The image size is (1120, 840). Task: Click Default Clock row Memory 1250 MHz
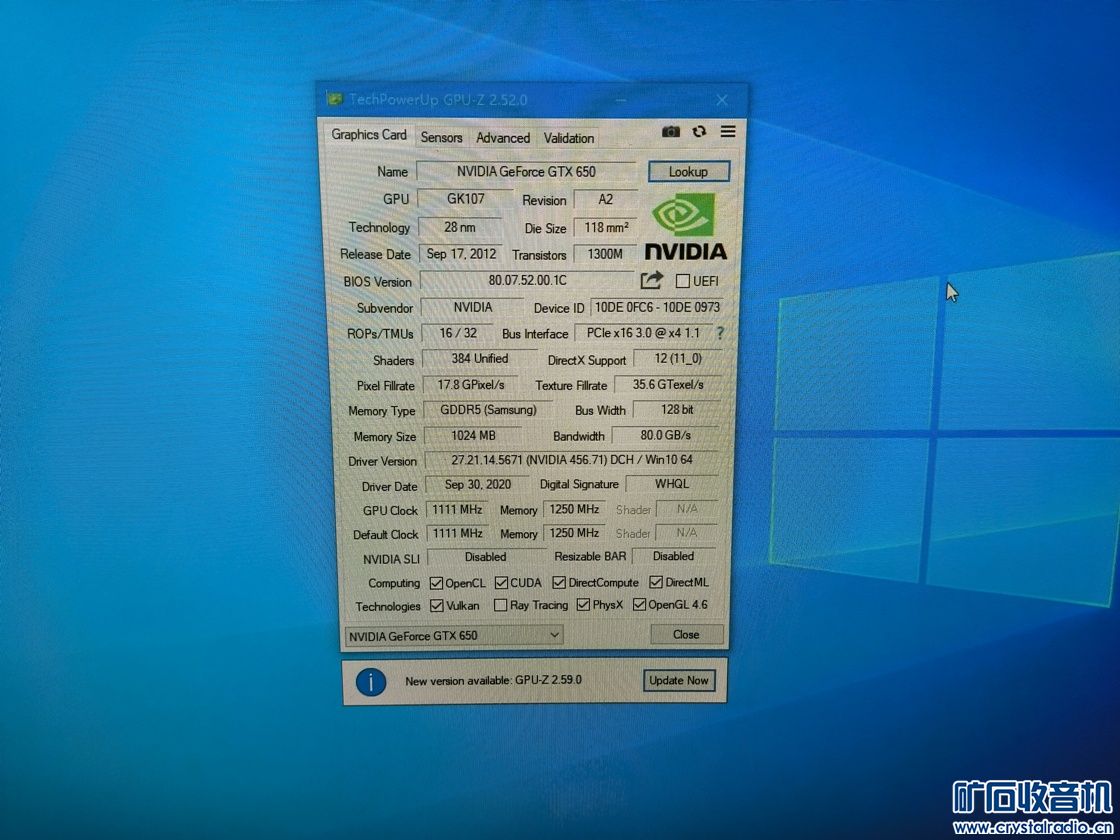(x=574, y=533)
